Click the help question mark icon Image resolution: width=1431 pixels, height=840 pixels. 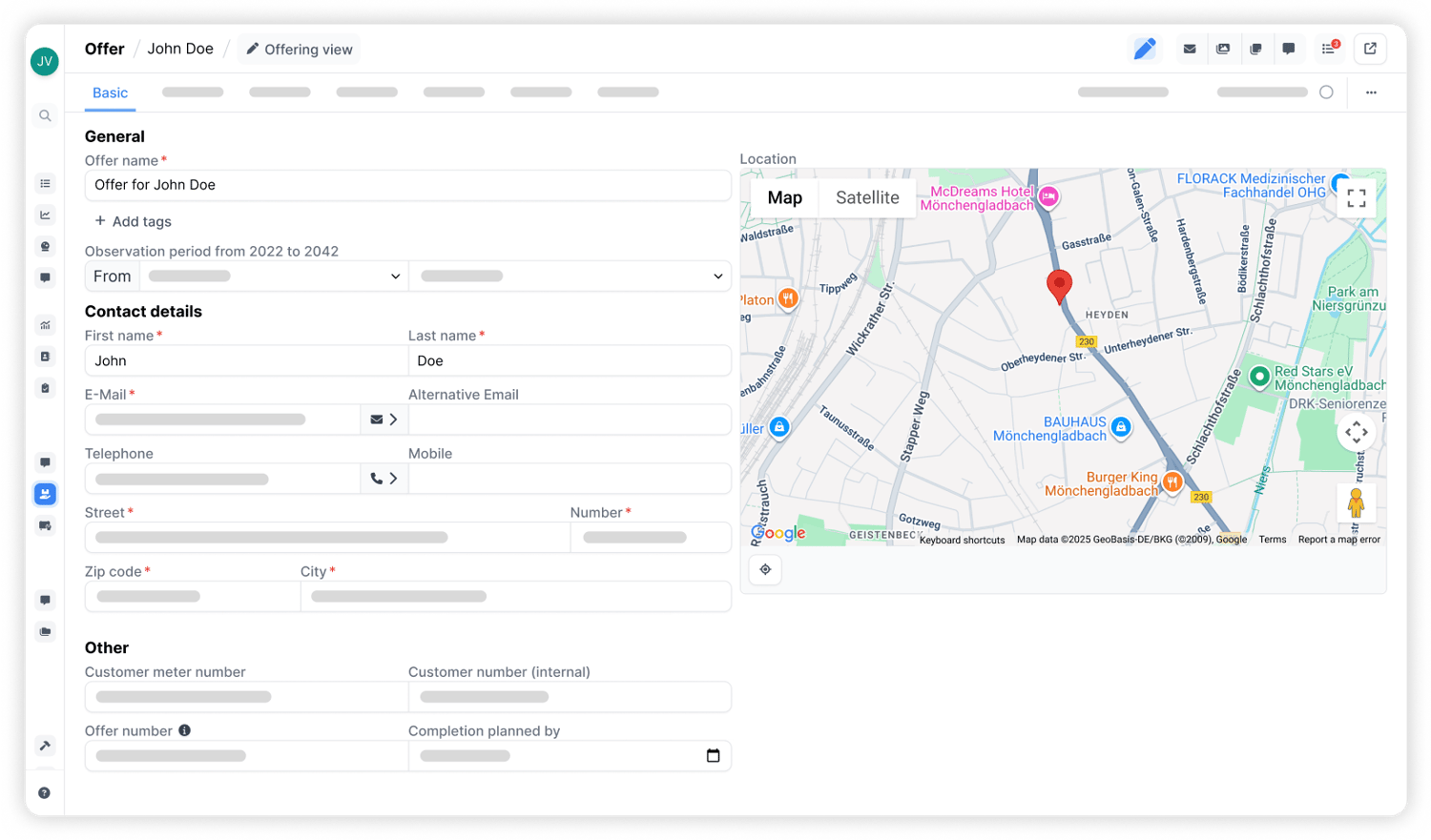click(45, 793)
